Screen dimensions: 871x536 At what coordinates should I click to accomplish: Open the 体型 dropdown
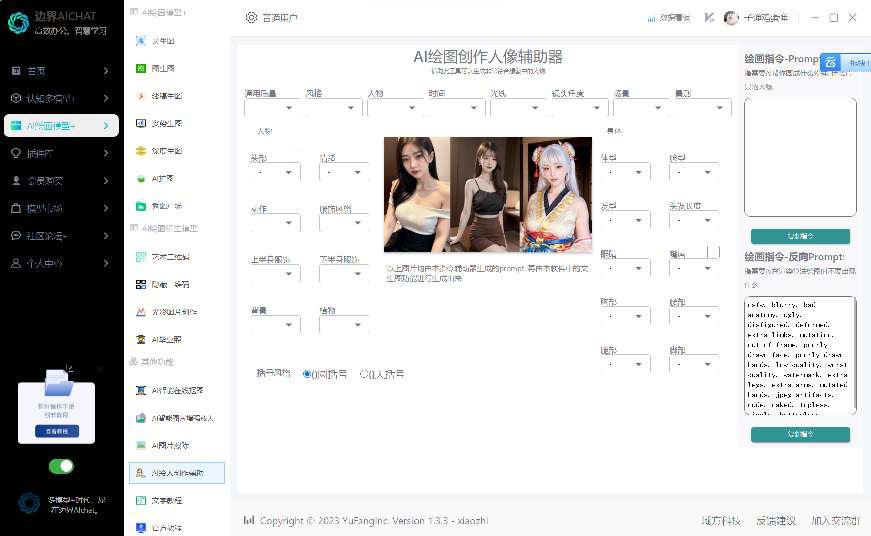click(625, 172)
